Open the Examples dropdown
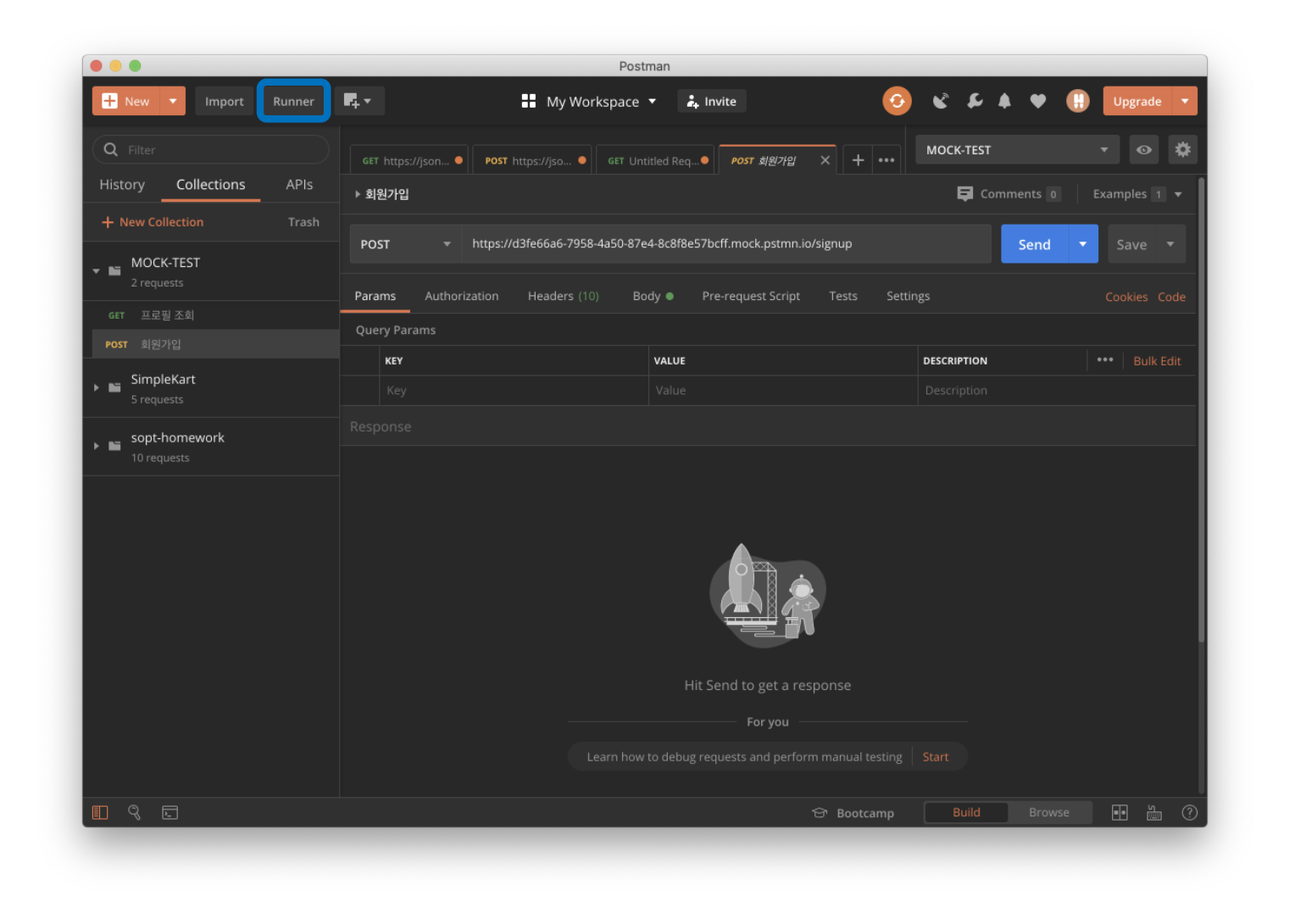 tap(1137, 194)
